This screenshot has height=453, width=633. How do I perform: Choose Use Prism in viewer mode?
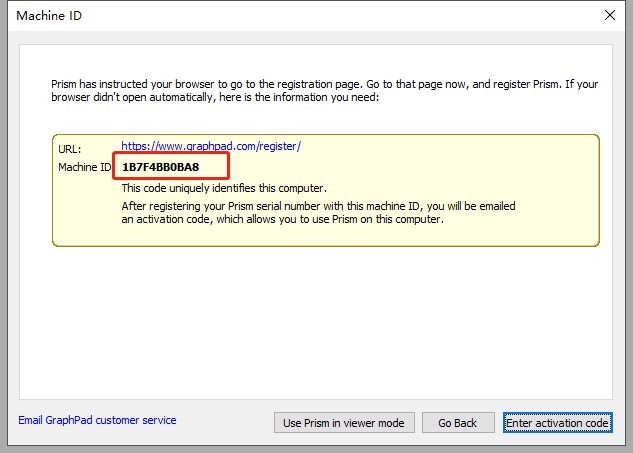pos(343,423)
